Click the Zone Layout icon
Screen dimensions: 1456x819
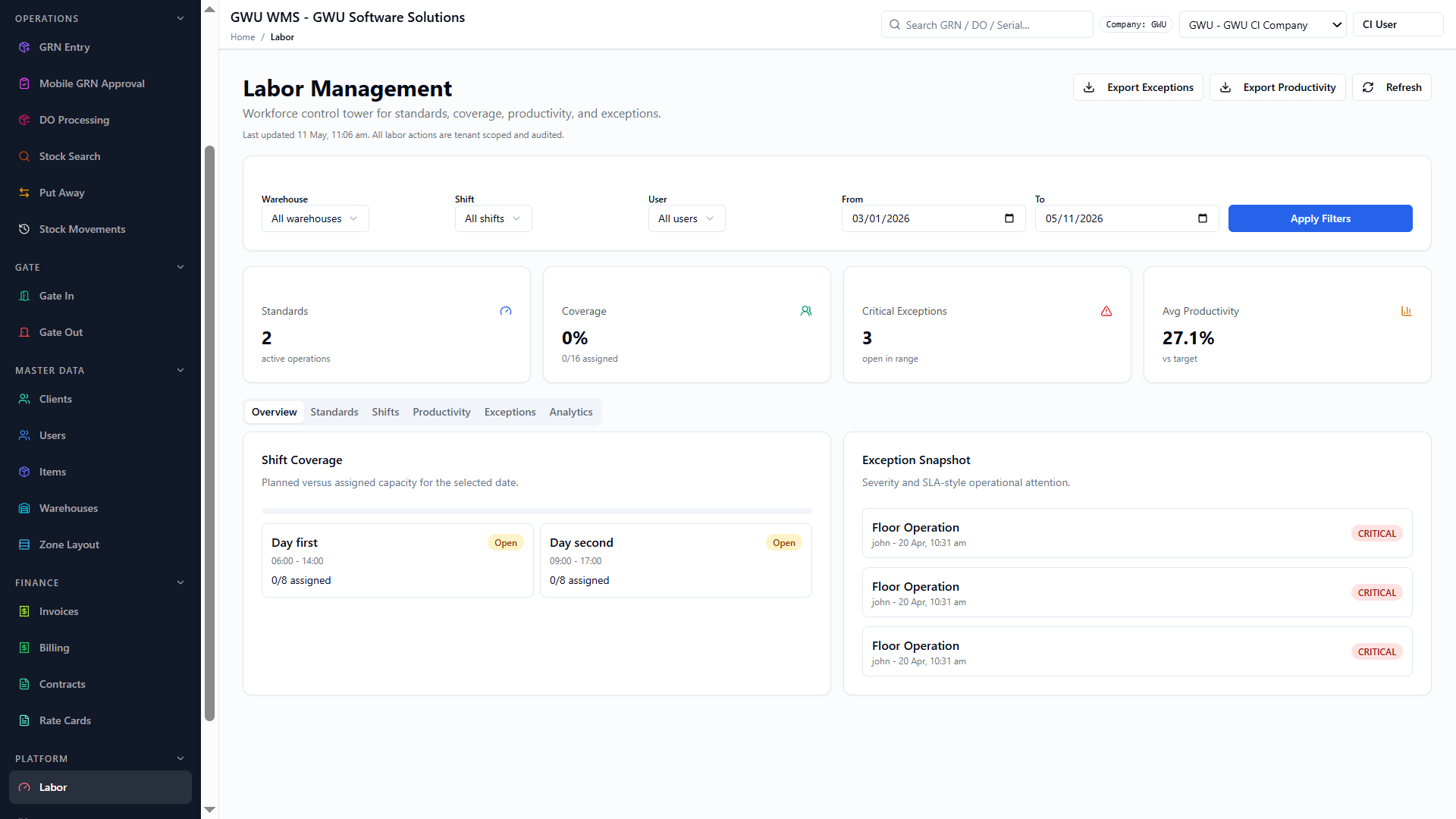(x=24, y=544)
